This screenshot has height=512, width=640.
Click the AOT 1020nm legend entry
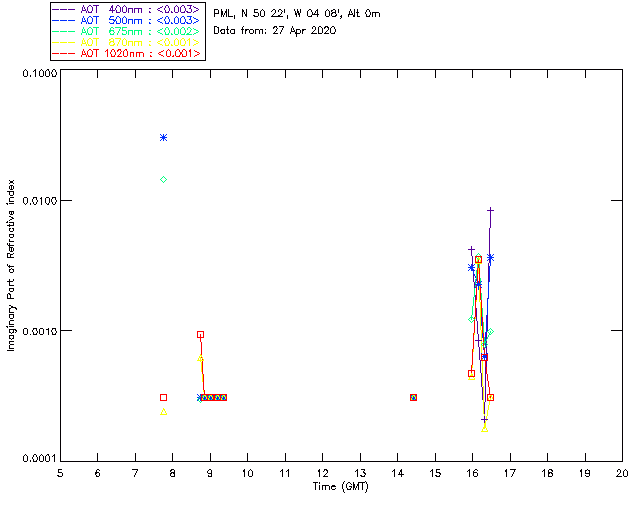click(126, 53)
